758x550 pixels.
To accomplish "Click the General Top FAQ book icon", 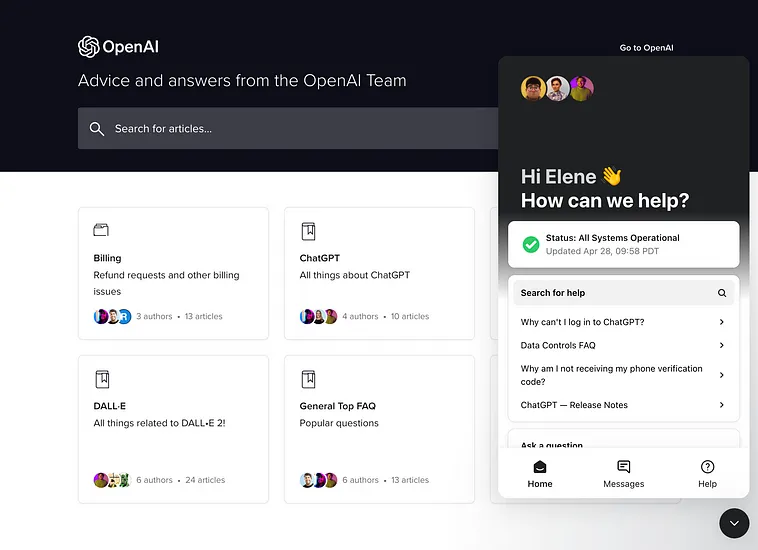I will (x=308, y=379).
